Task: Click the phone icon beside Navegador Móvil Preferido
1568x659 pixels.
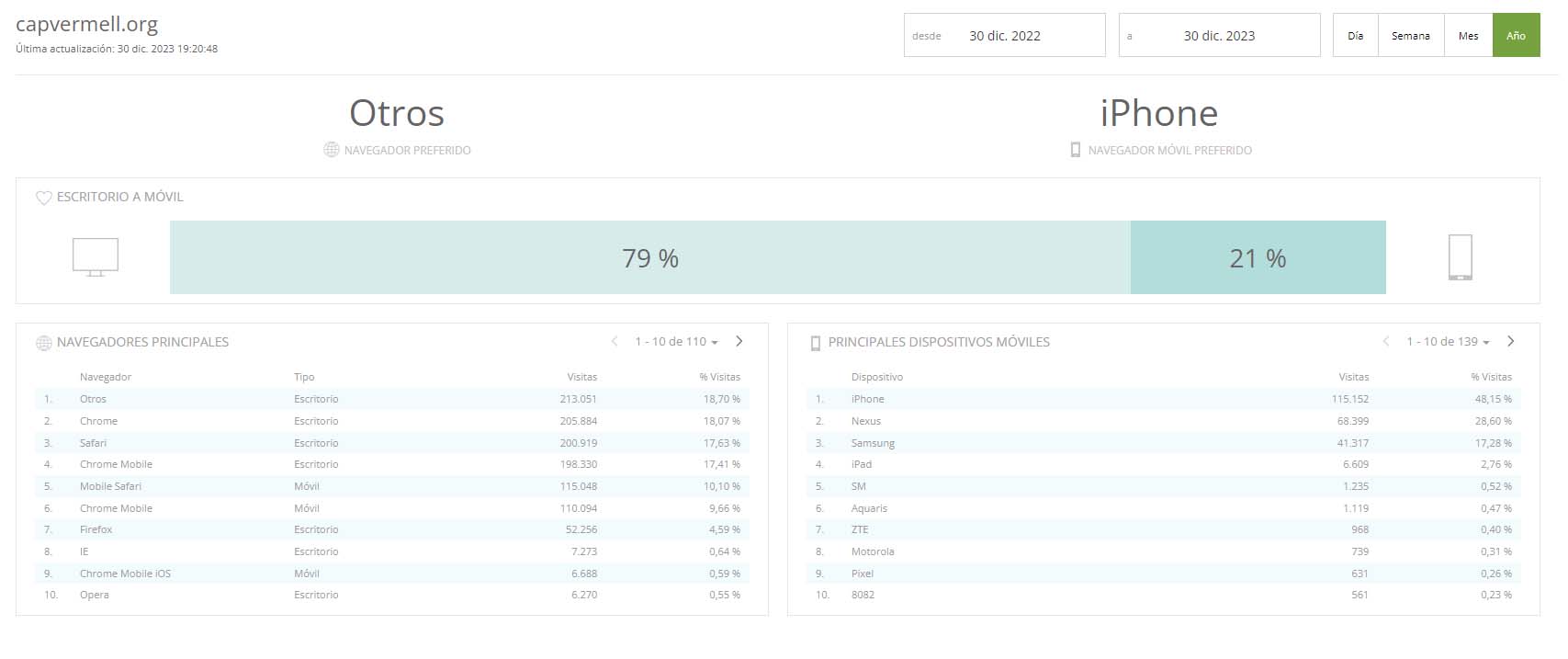Action: [1076, 150]
